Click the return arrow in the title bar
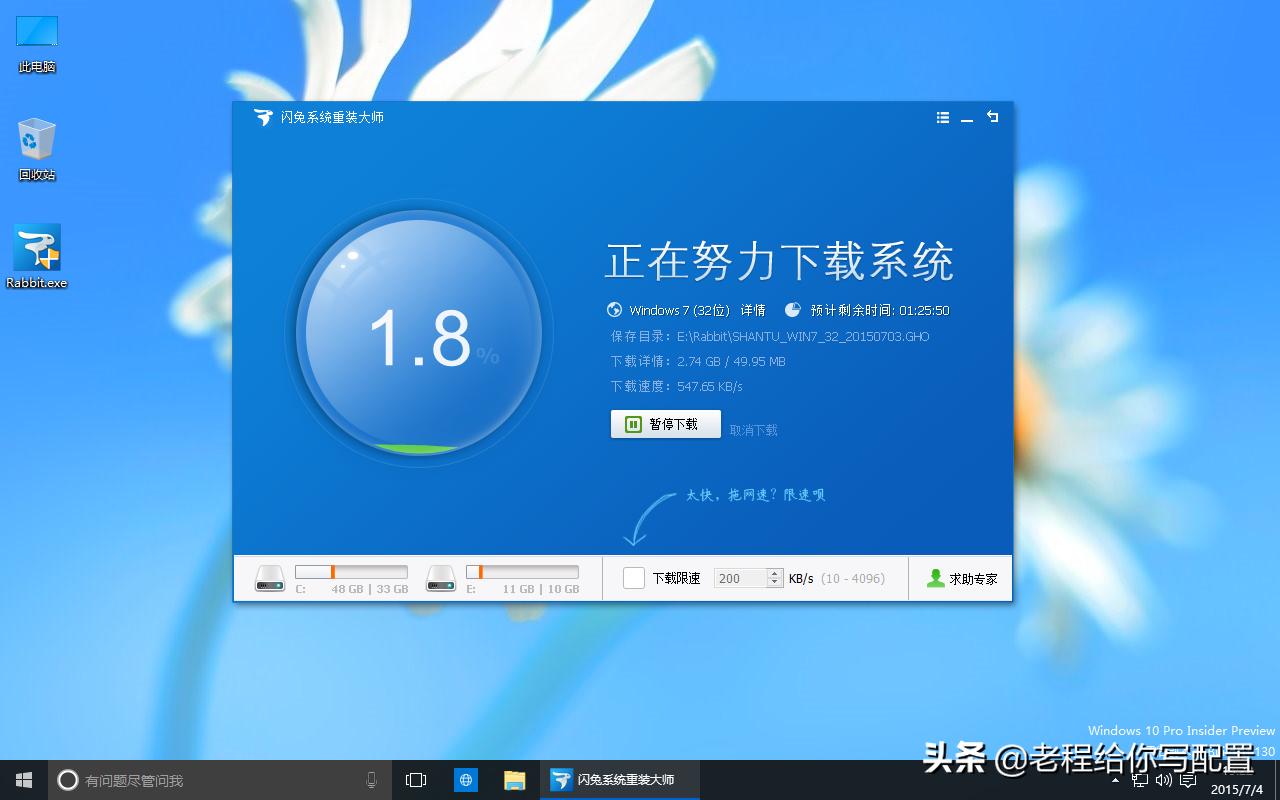Viewport: 1280px width, 800px height. [992, 117]
